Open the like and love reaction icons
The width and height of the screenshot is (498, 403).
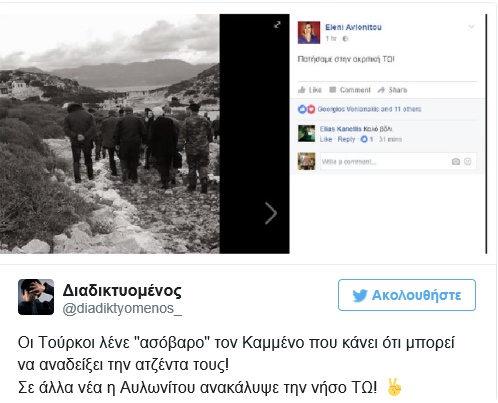click(306, 109)
